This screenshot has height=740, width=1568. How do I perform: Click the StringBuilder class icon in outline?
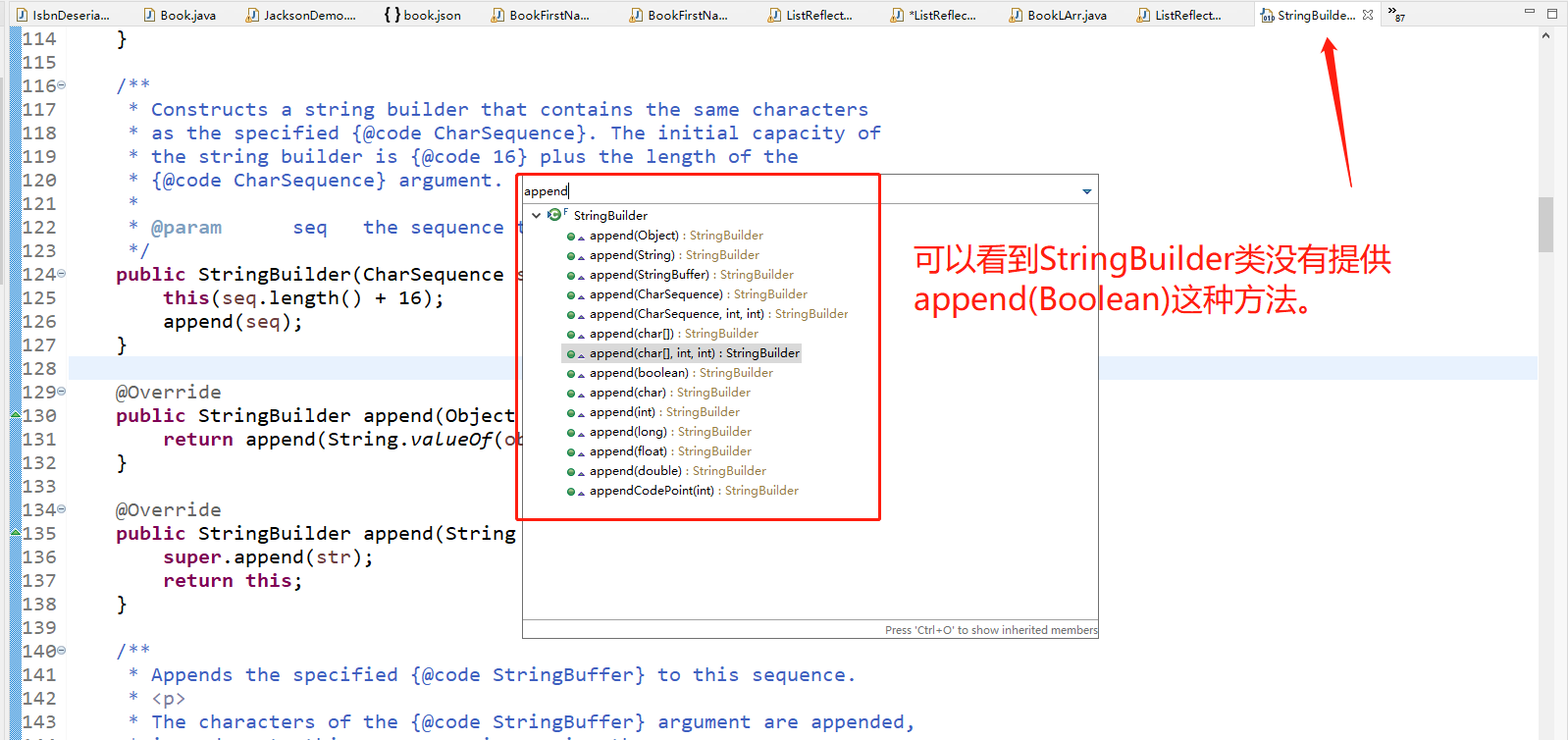click(555, 215)
